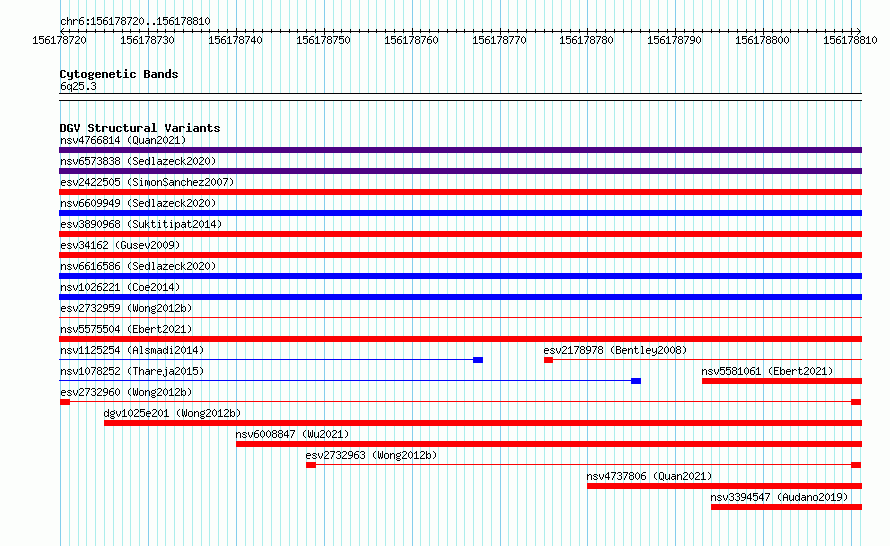Viewport: 890px width, 546px height.
Task: Select label nsv1078252 (Thareja2015)
Action: (x=132, y=371)
